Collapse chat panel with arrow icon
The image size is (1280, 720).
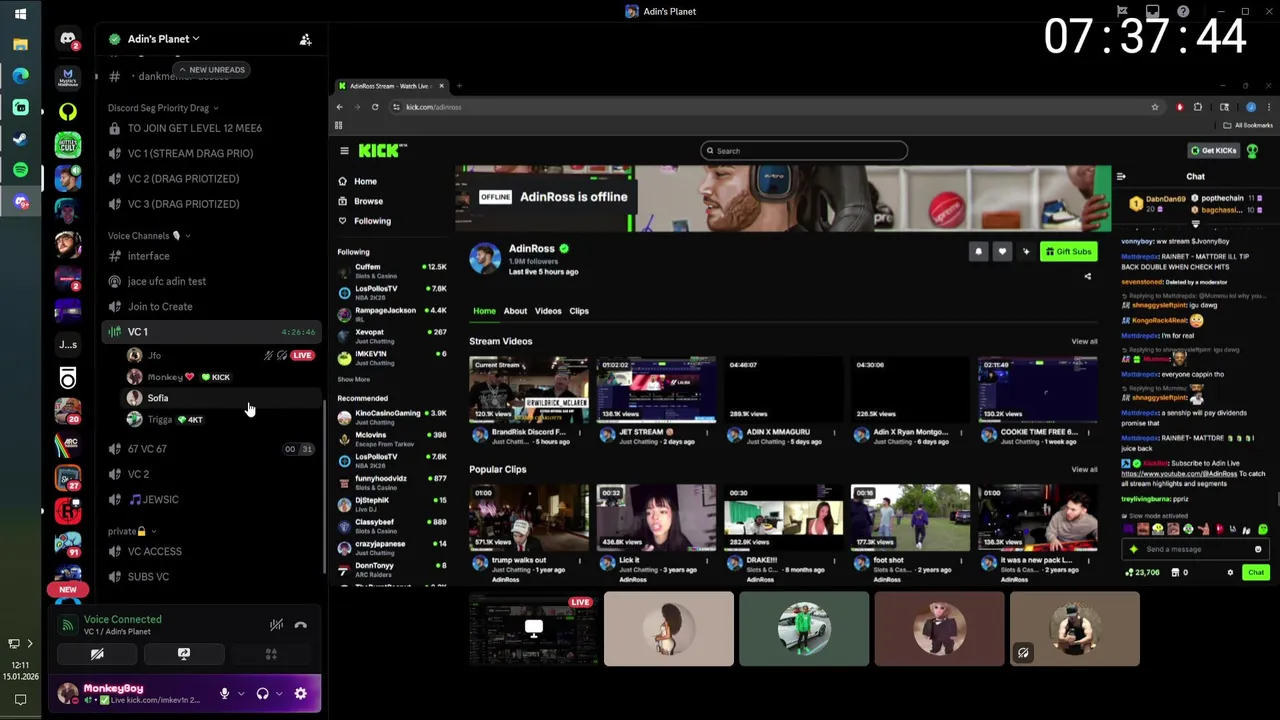point(1121,177)
